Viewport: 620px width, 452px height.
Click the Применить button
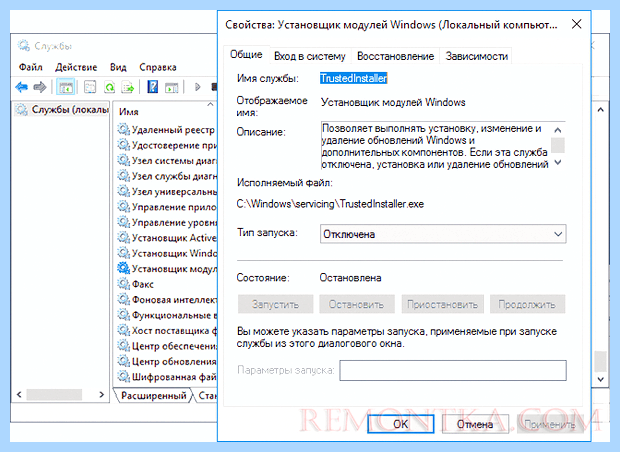(x=550, y=424)
